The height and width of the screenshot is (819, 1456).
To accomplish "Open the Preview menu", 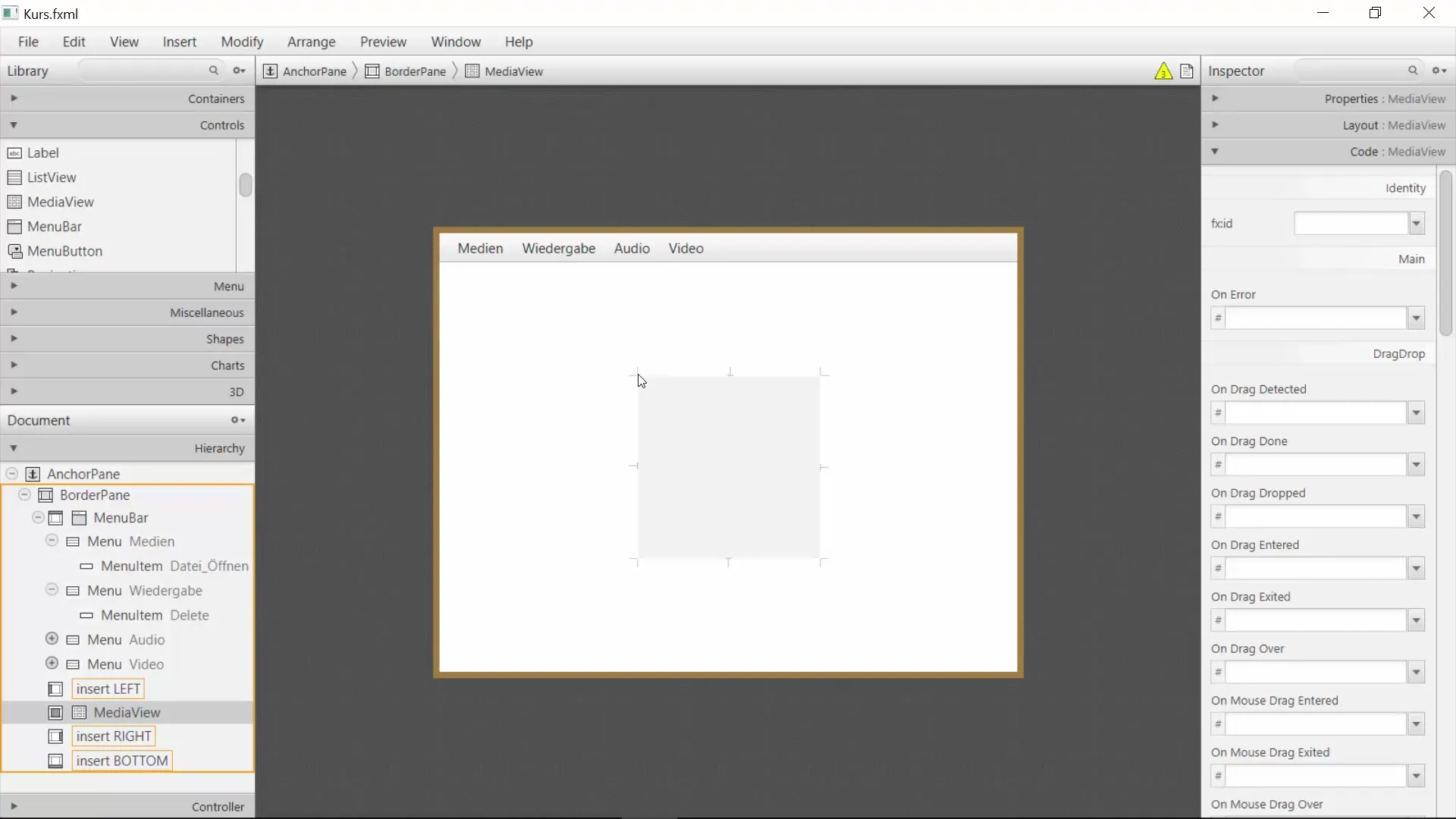I will 383,42.
